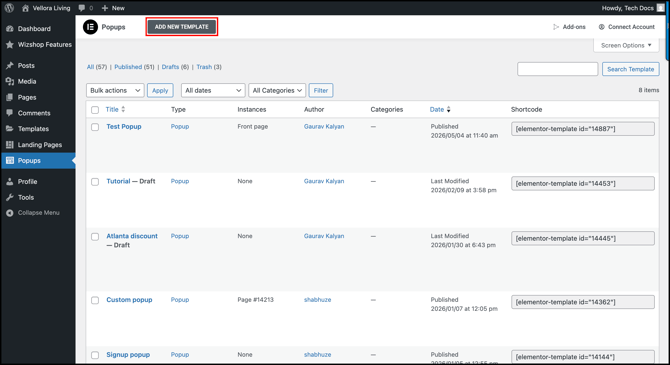Filter by Drafts (6)
This screenshot has width=670, height=365.
click(x=175, y=67)
